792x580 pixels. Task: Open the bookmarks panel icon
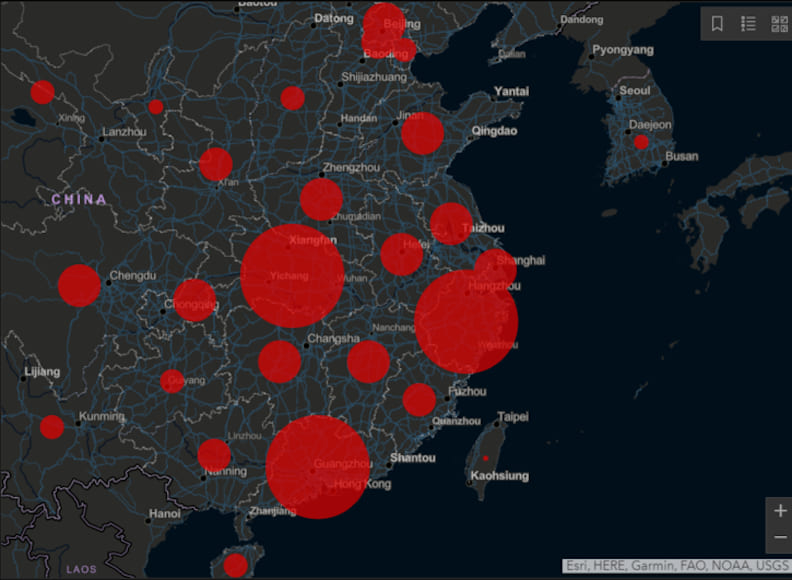tap(717, 24)
